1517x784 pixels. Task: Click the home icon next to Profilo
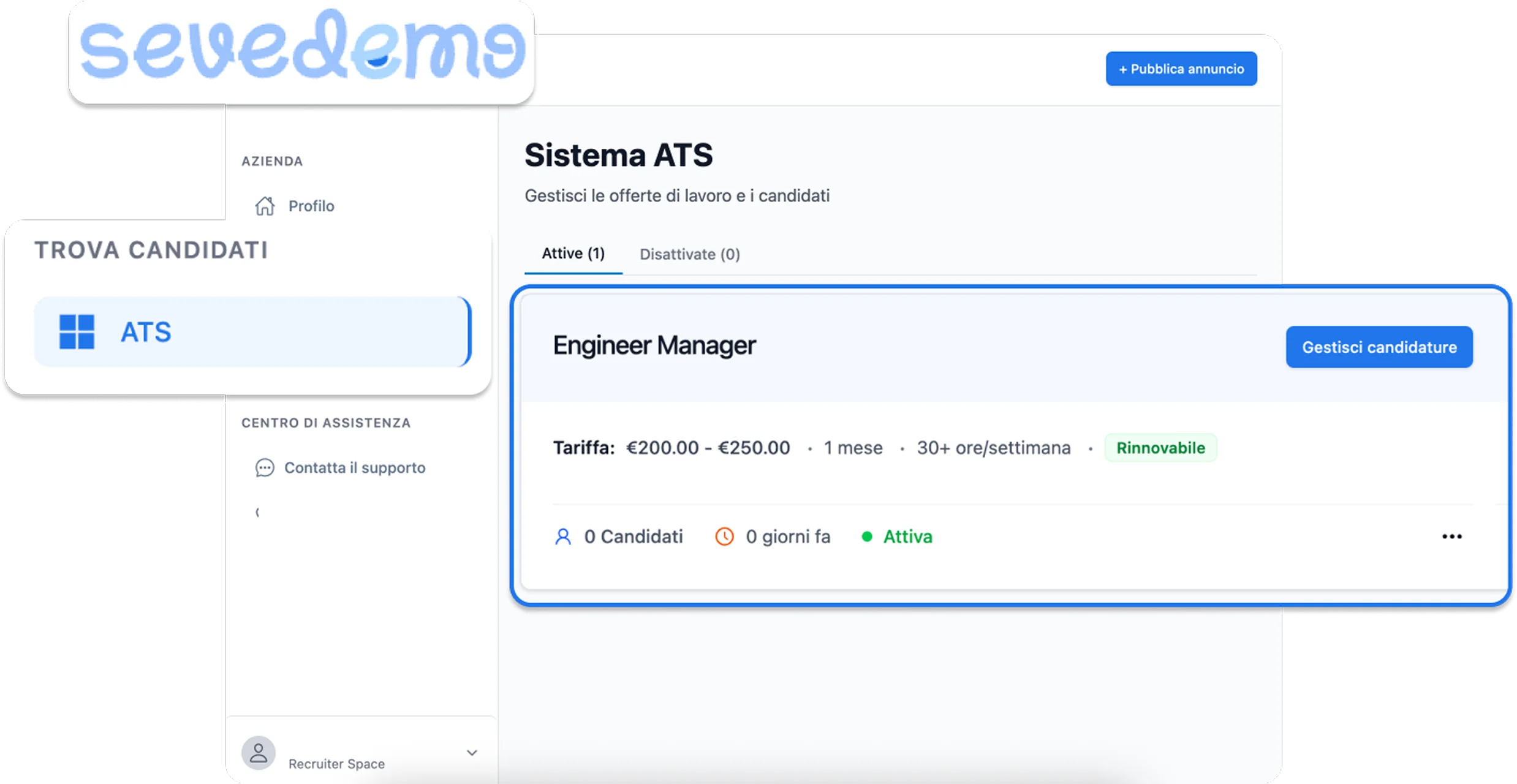click(x=265, y=206)
